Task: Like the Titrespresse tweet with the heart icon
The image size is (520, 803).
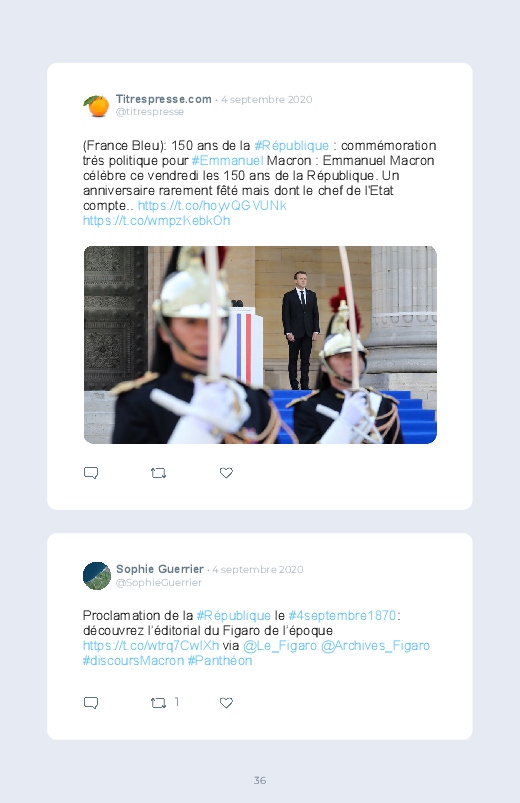Action: coord(226,473)
